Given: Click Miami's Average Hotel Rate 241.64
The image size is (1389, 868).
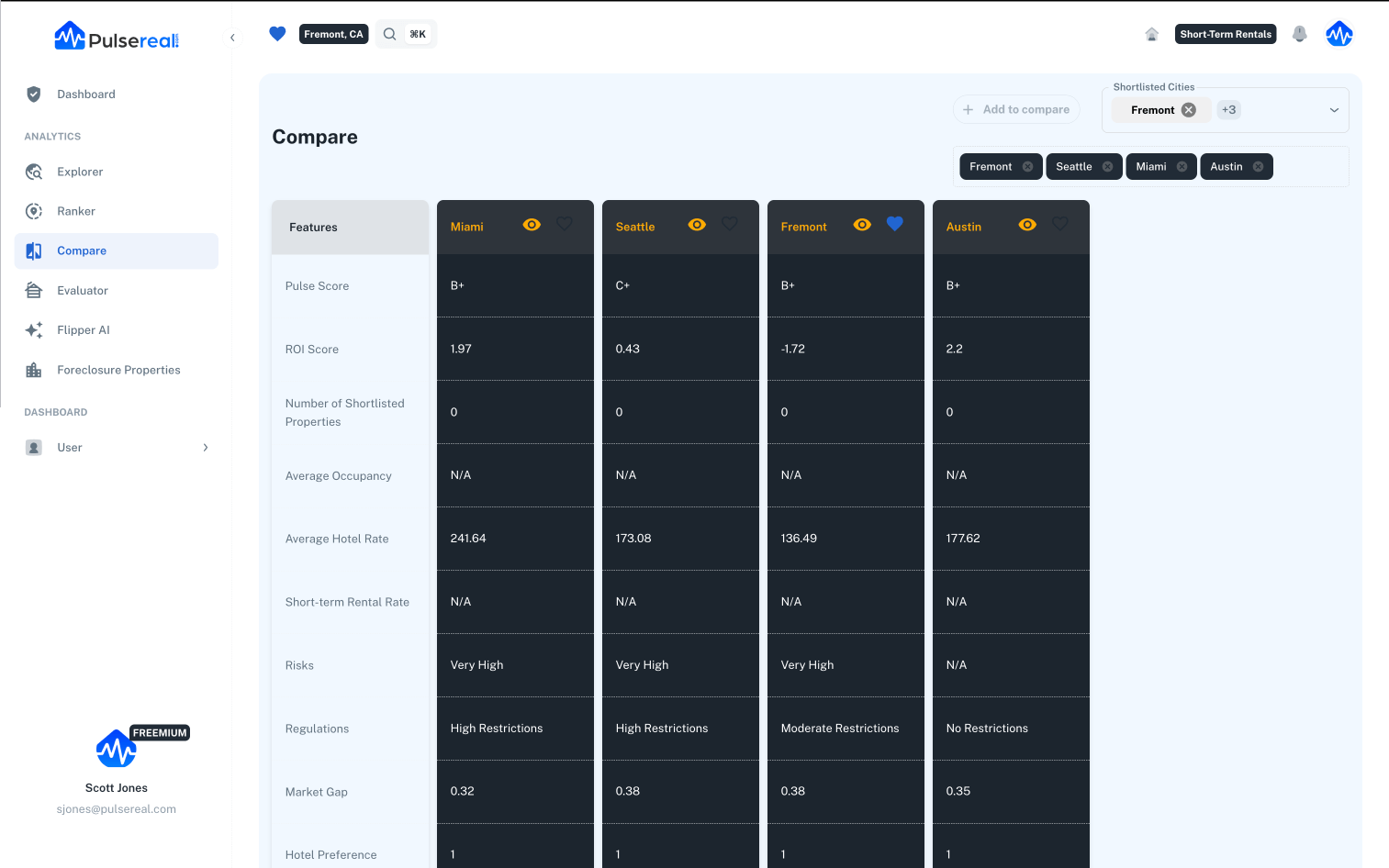Looking at the screenshot, I should pyautogui.click(x=468, y=539).
